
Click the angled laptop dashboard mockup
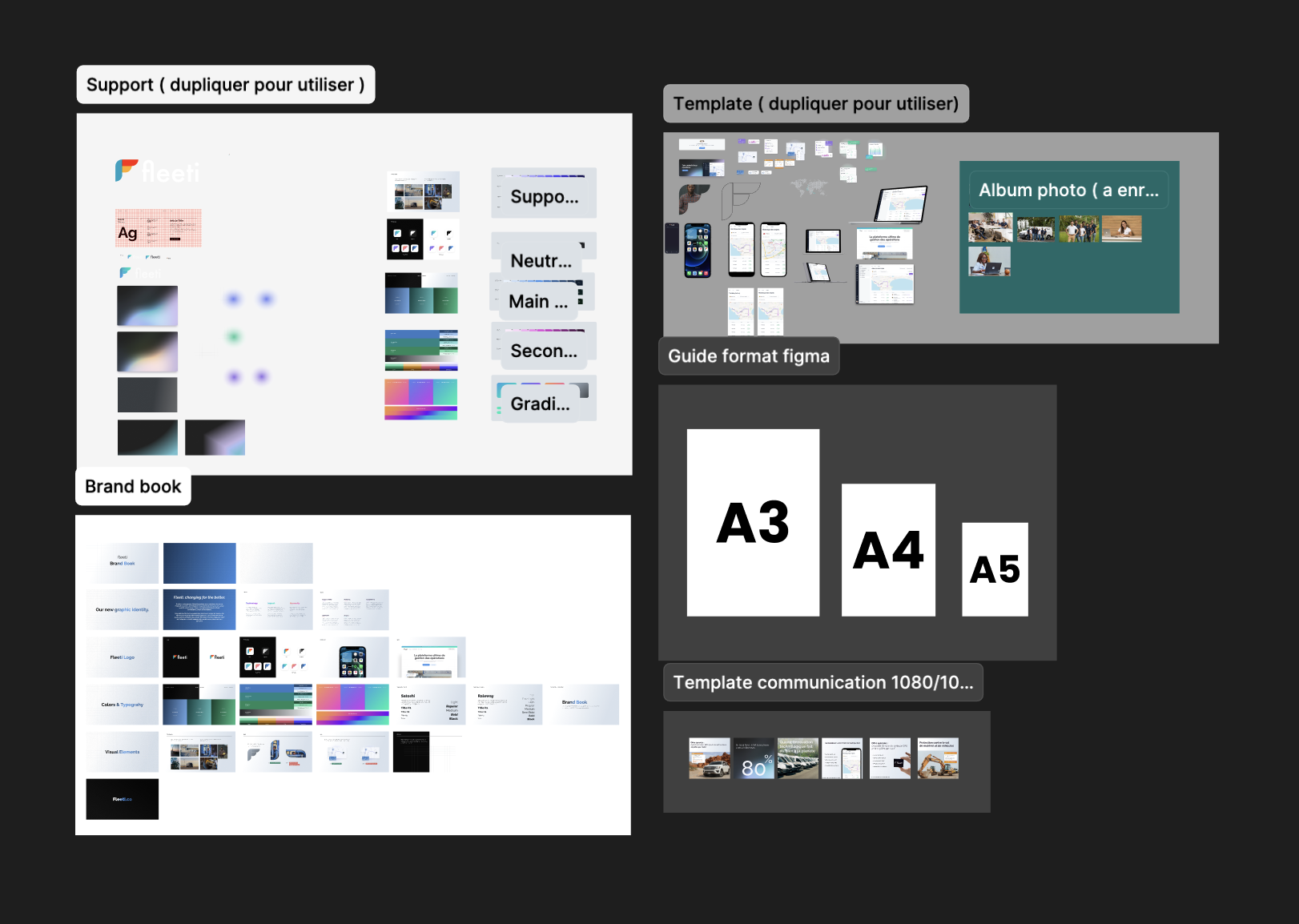[901, 205]
